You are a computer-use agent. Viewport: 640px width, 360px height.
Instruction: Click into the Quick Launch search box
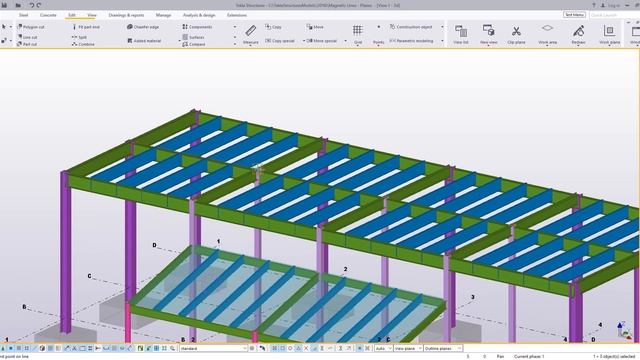[x=614, y=15]
